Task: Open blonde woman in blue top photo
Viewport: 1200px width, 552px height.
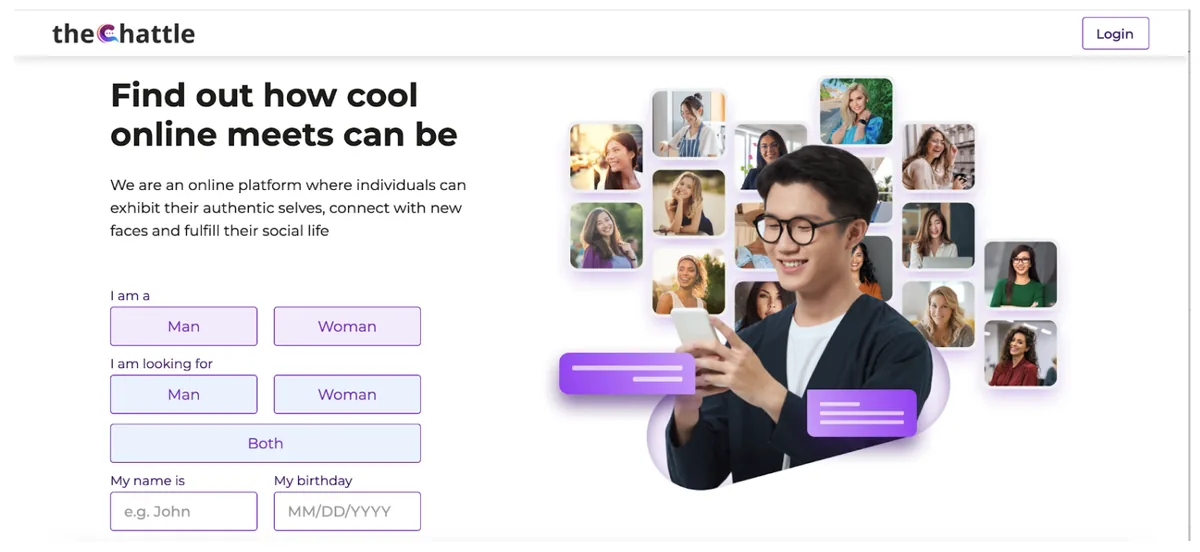Action: (x=856, y=112)
